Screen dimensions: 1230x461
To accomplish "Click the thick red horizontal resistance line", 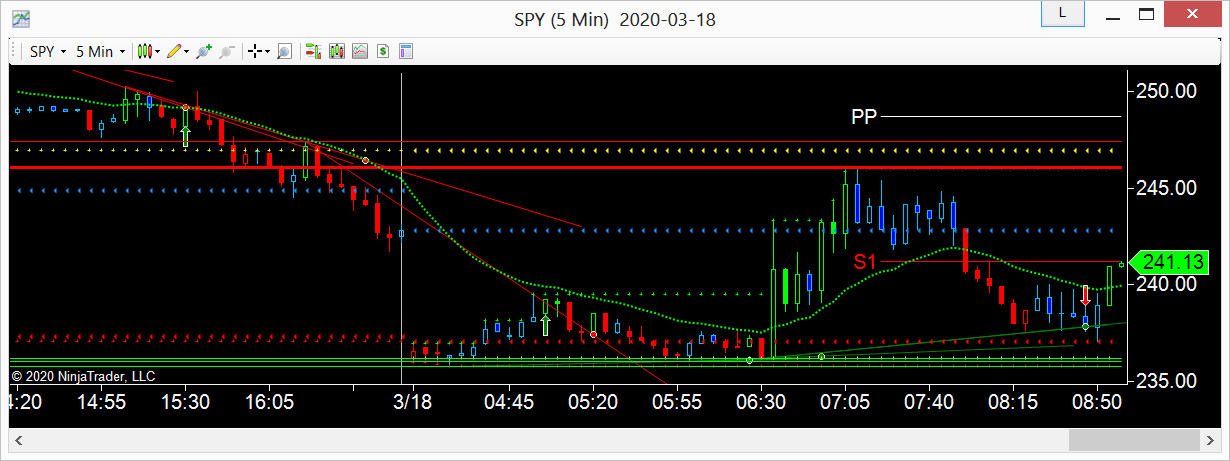I will 565,168.
